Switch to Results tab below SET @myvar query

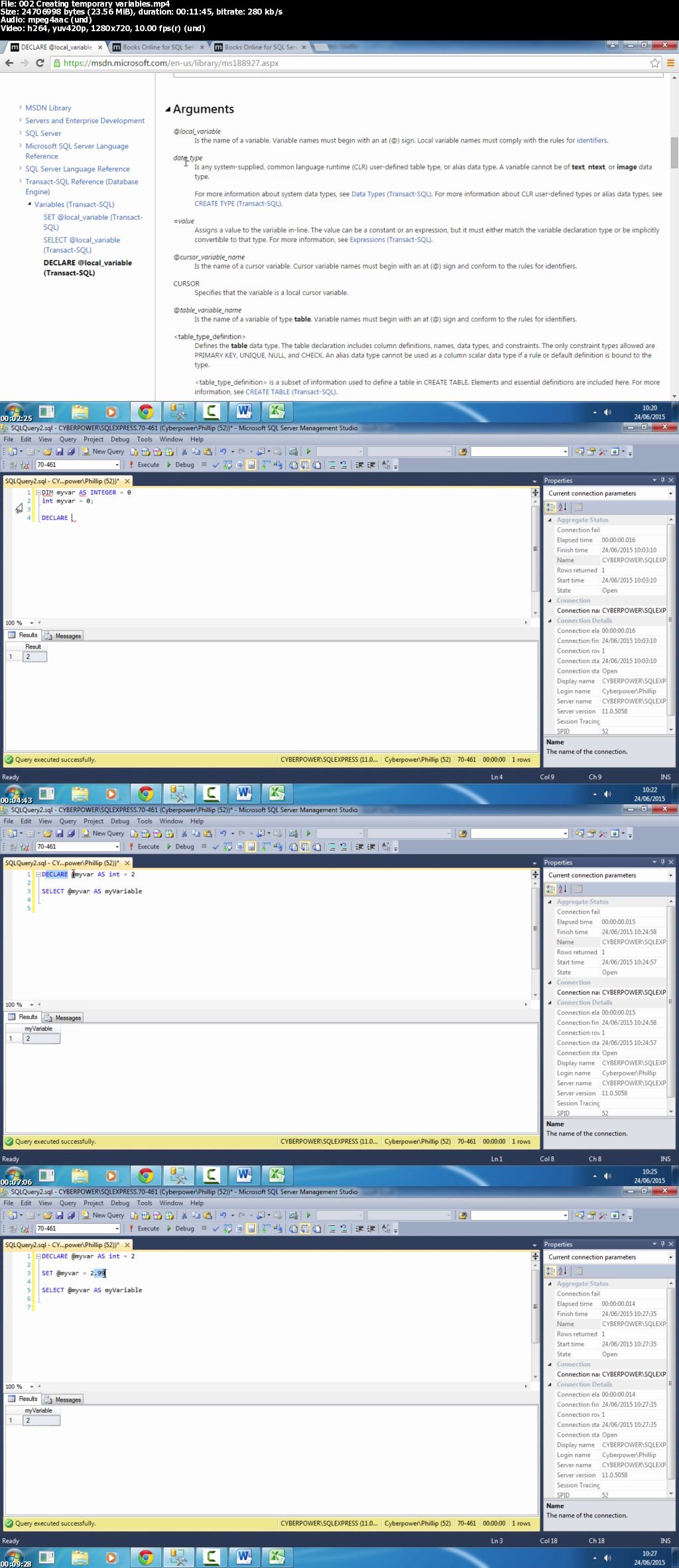pyautogui.click(x=23, y=1399)
